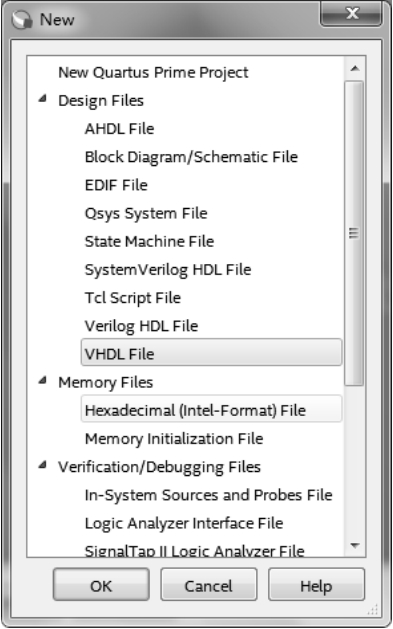The width and height of the screenshot is (393, 629).
Task: Confirm with the OK button
Action: [x=101, y=584]
